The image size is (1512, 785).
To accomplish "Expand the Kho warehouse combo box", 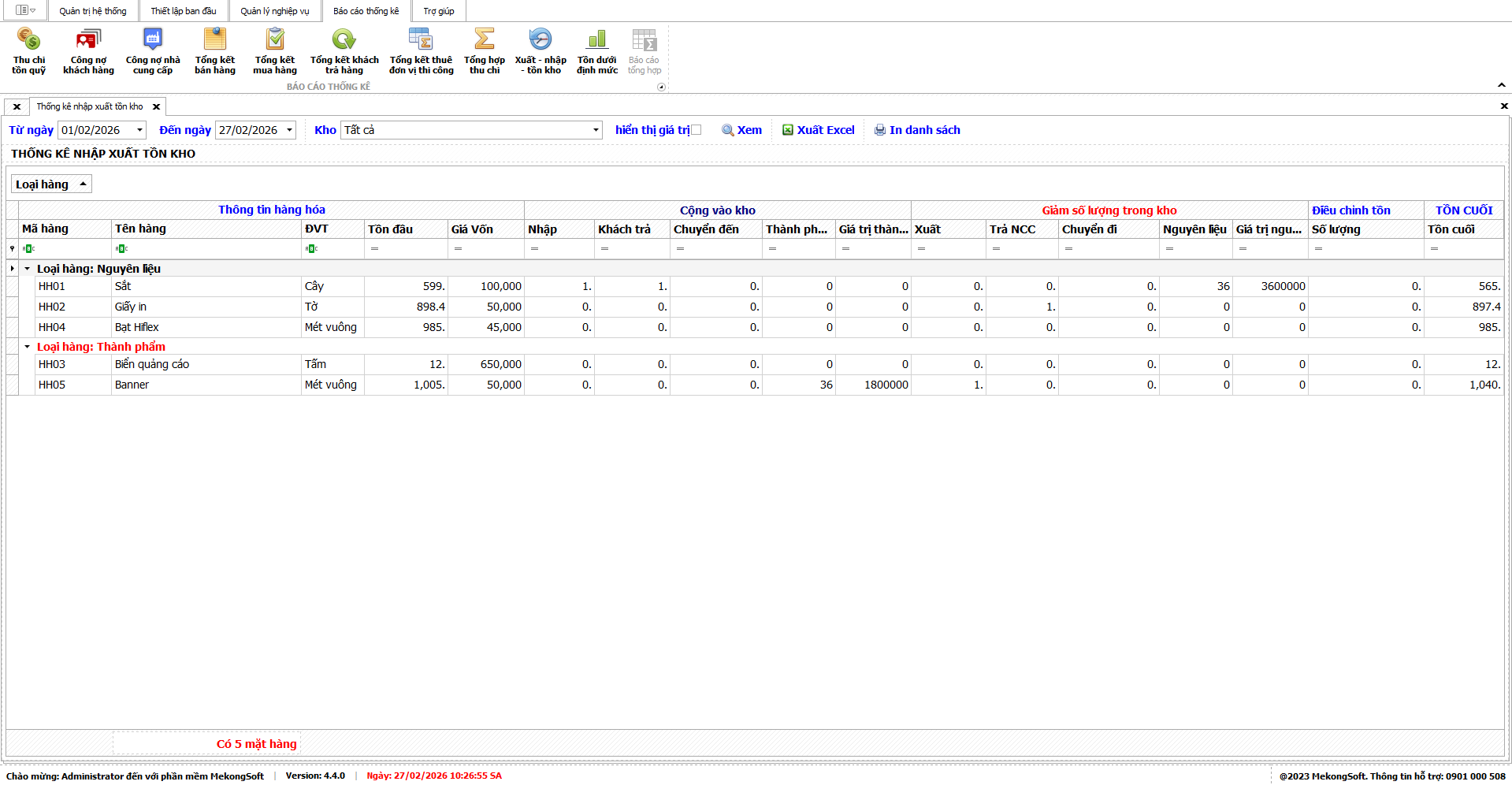I will pos(596,130).
